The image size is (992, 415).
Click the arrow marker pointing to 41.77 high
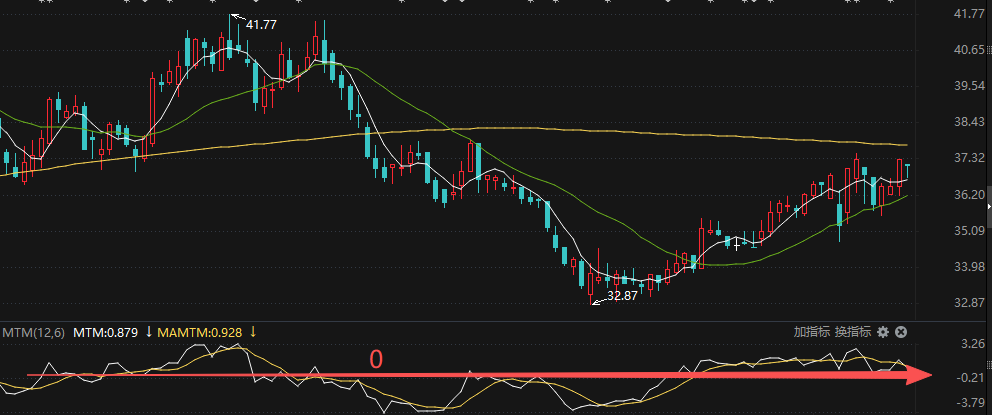click(x=236, y=16)
